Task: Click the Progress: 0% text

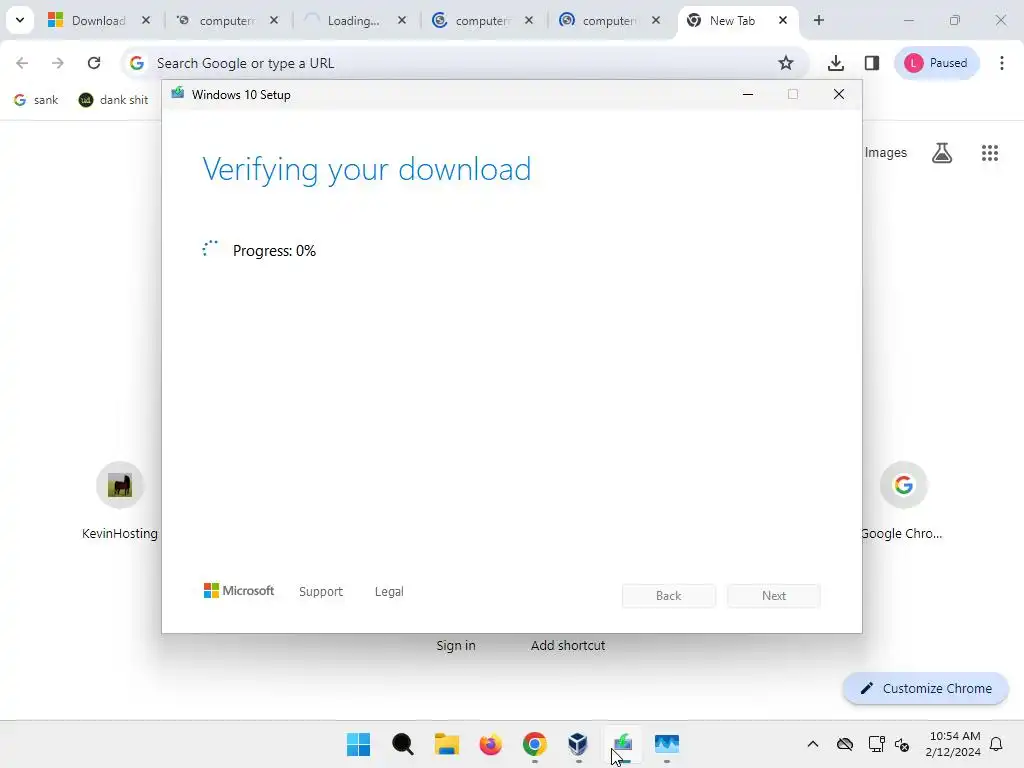Action: point(274,251)
